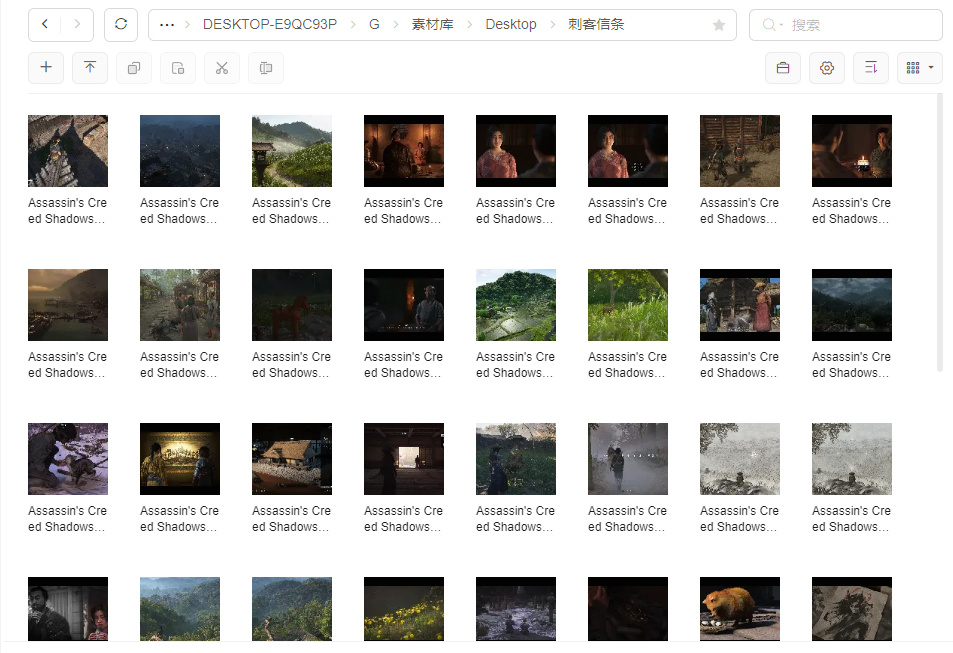
Task: Open the Desktop breadcrumb folder
Action: point(511,24)
